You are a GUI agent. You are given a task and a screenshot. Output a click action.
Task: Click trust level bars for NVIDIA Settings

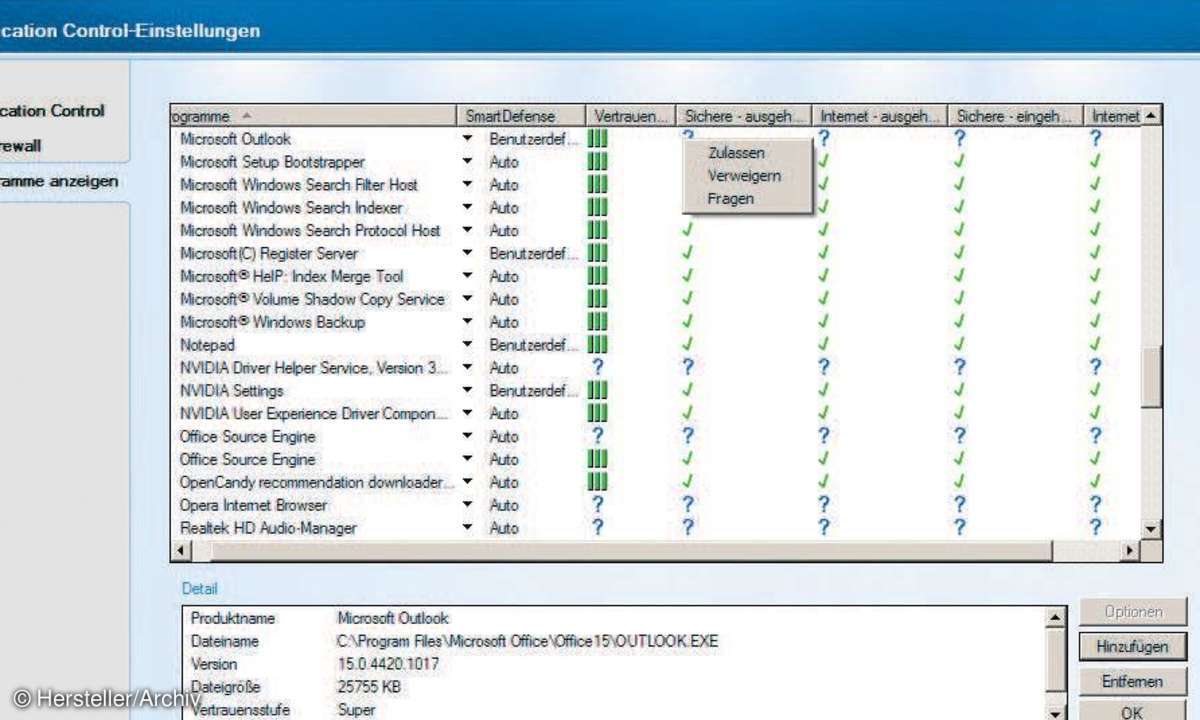(x=597, y=391)
